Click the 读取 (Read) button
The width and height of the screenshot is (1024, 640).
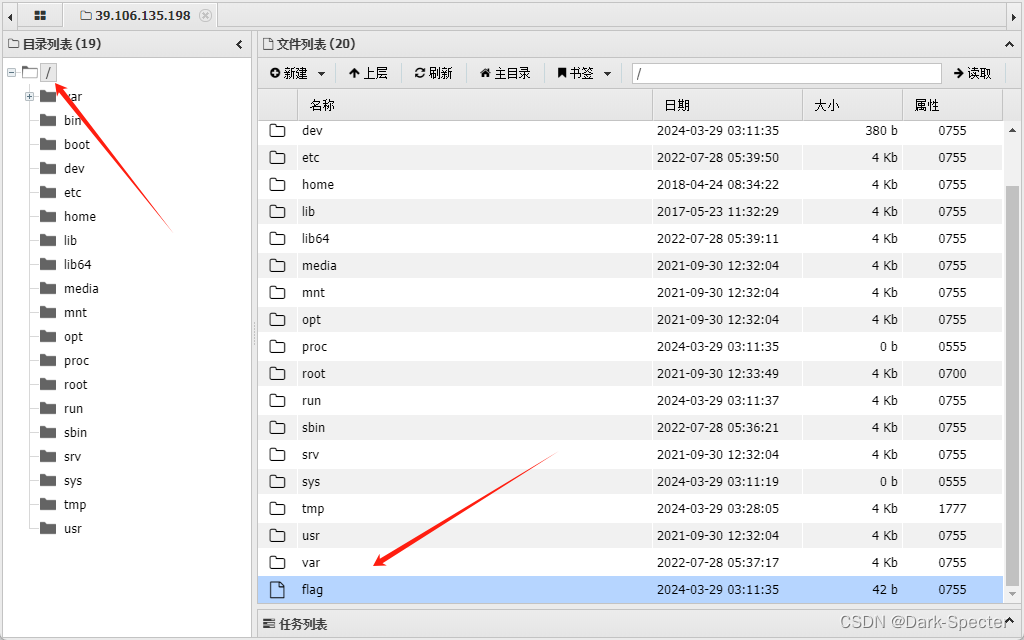(972, 73)
